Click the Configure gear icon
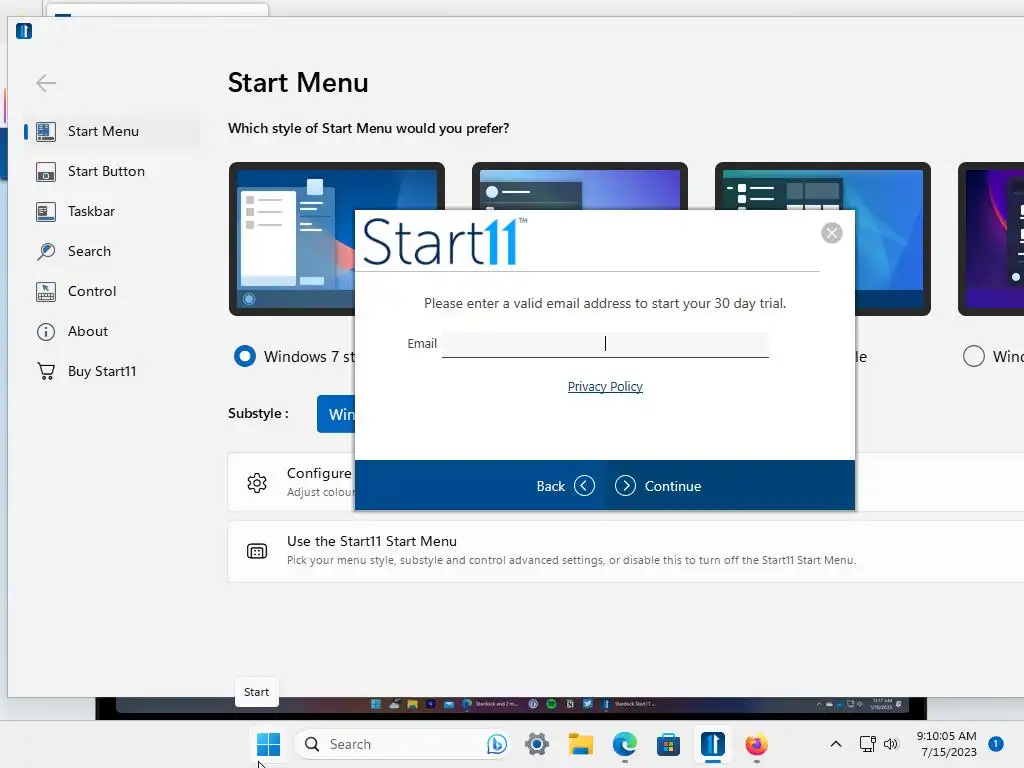The width and height of the screenshot is (1024, 768). (257, 483)
